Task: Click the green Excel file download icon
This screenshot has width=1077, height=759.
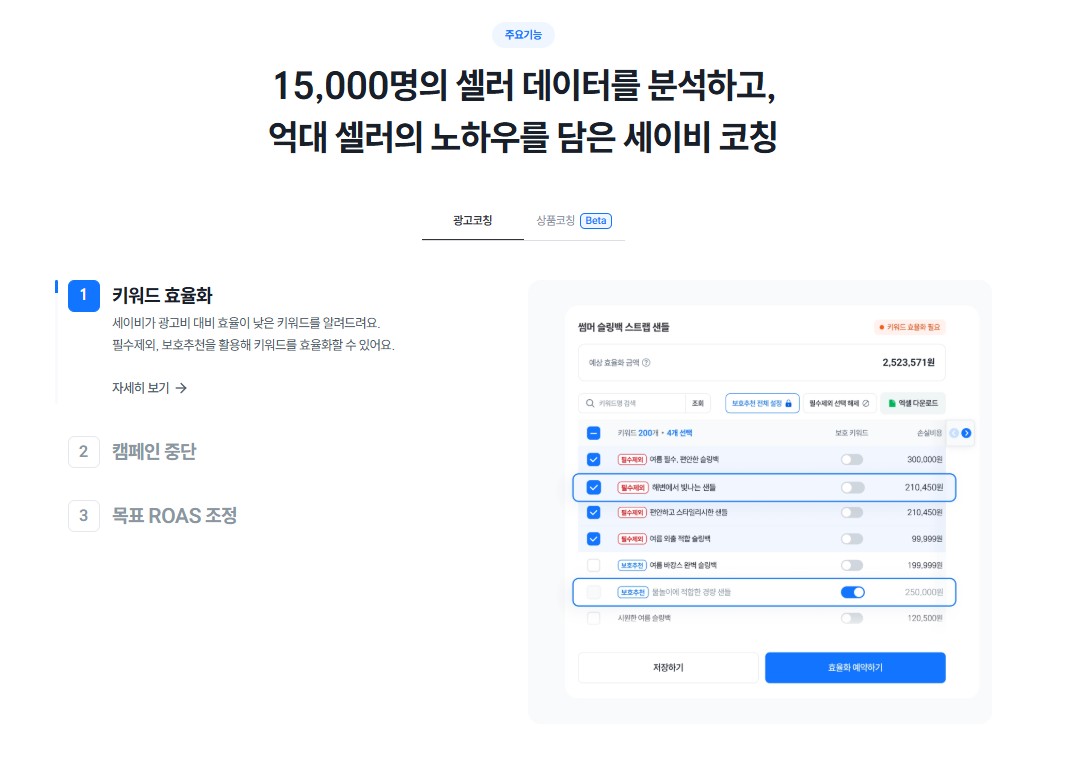Action: coord(892,403)
